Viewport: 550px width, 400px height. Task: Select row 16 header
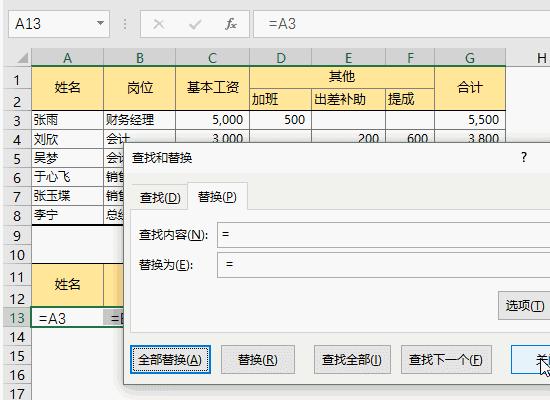tap(17, 375)
